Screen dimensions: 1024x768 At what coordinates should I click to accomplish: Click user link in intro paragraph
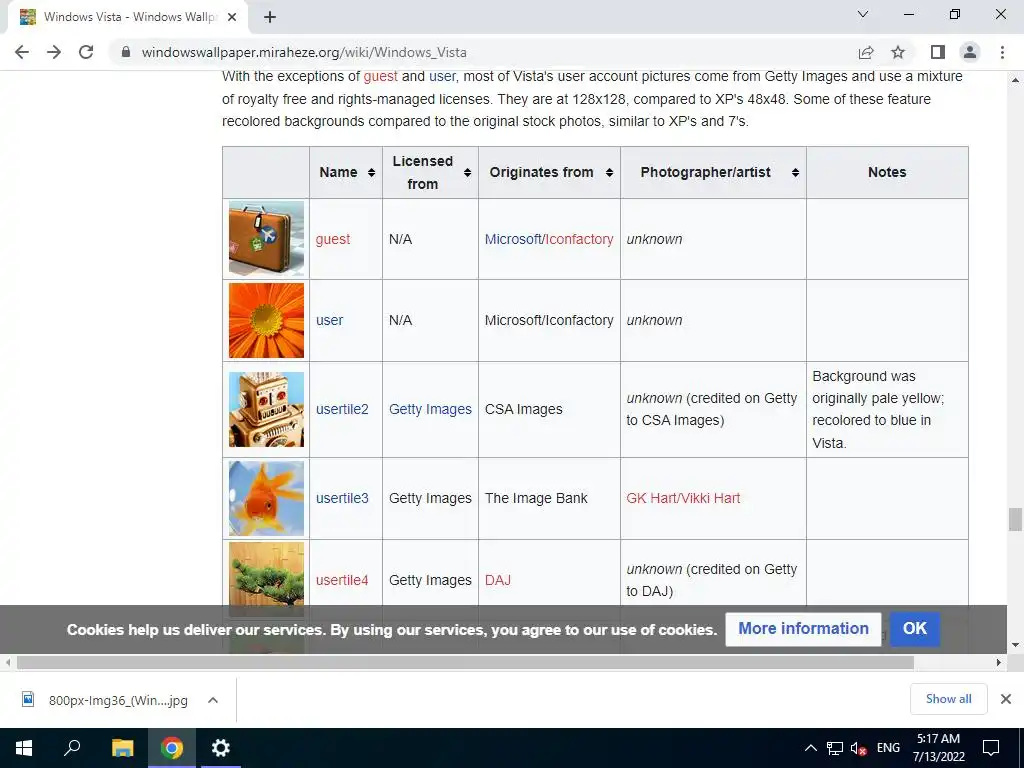click(x=442, y=76)
